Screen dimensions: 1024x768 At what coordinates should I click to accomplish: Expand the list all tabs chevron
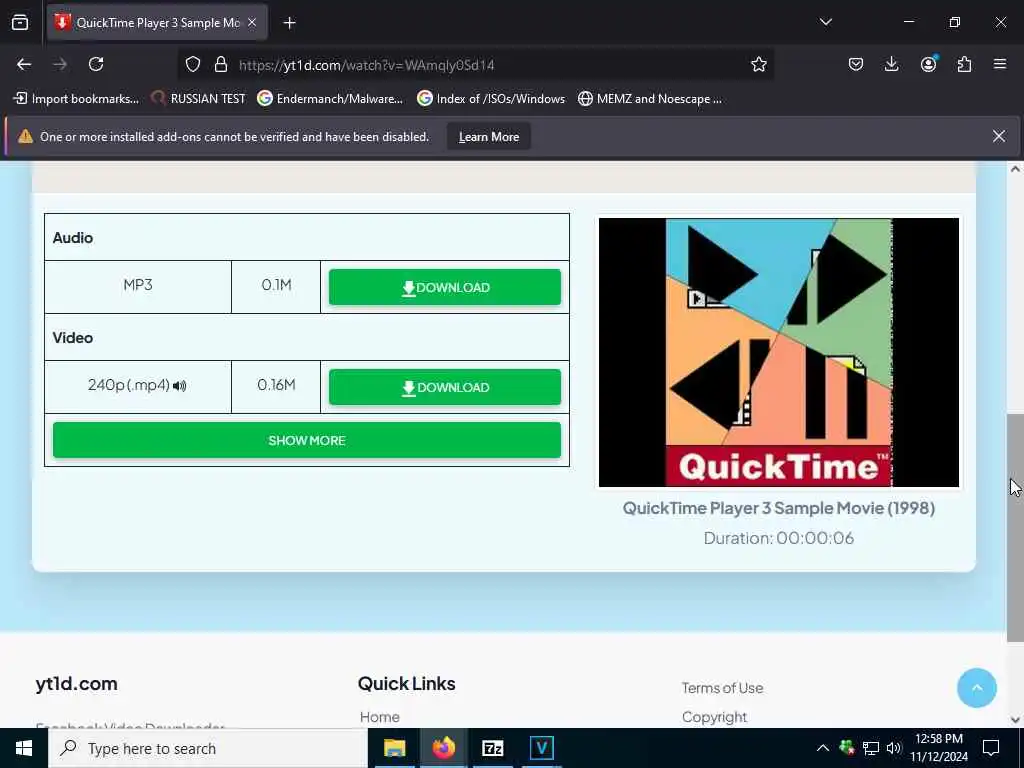coord(825,22)
